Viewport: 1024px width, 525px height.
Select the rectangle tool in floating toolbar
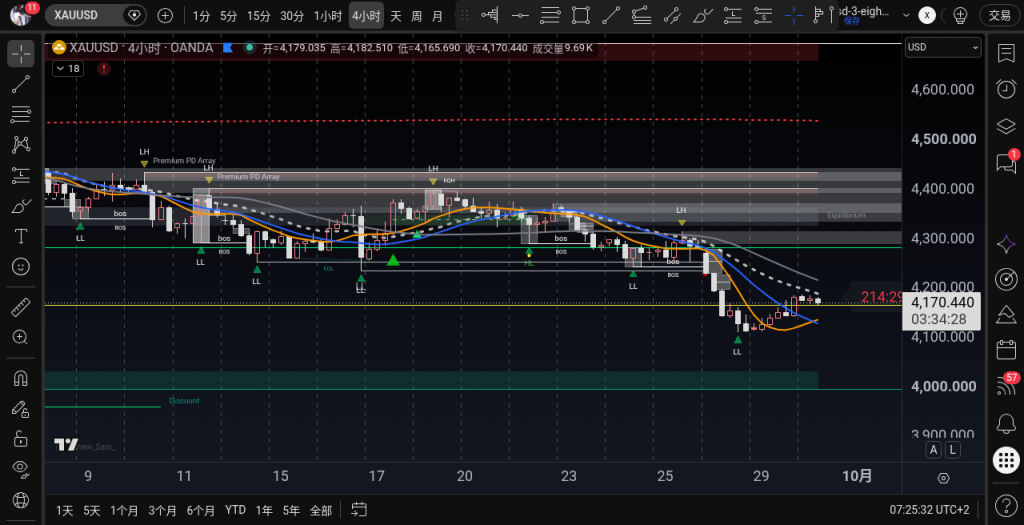[x=581, y=15]
